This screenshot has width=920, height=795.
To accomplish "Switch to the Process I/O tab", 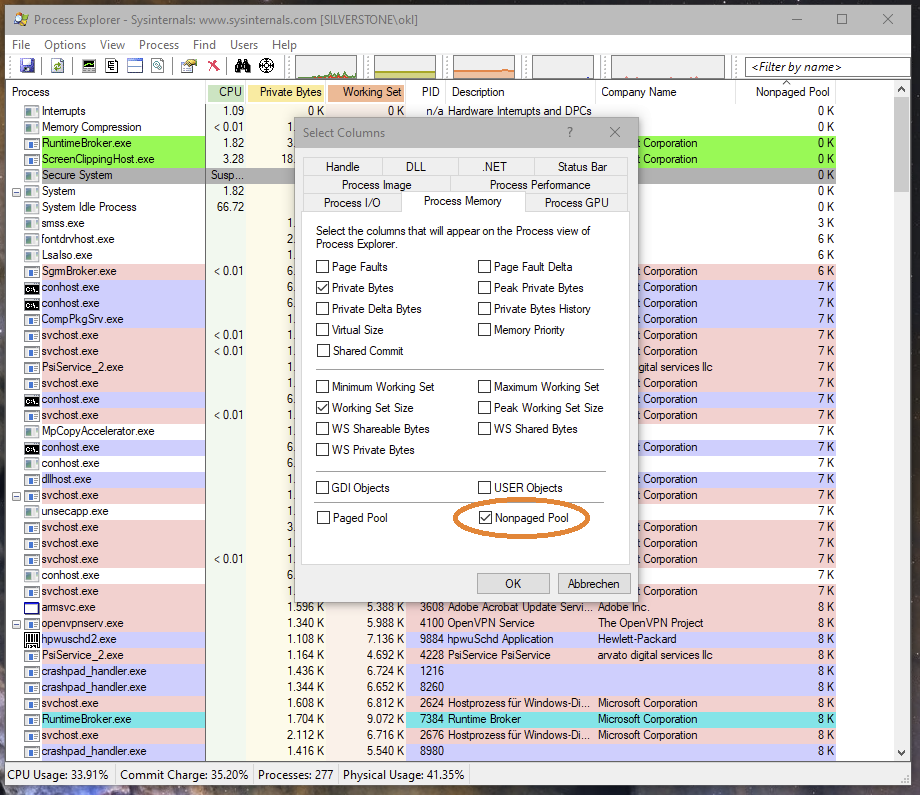I will click(352, 202).
